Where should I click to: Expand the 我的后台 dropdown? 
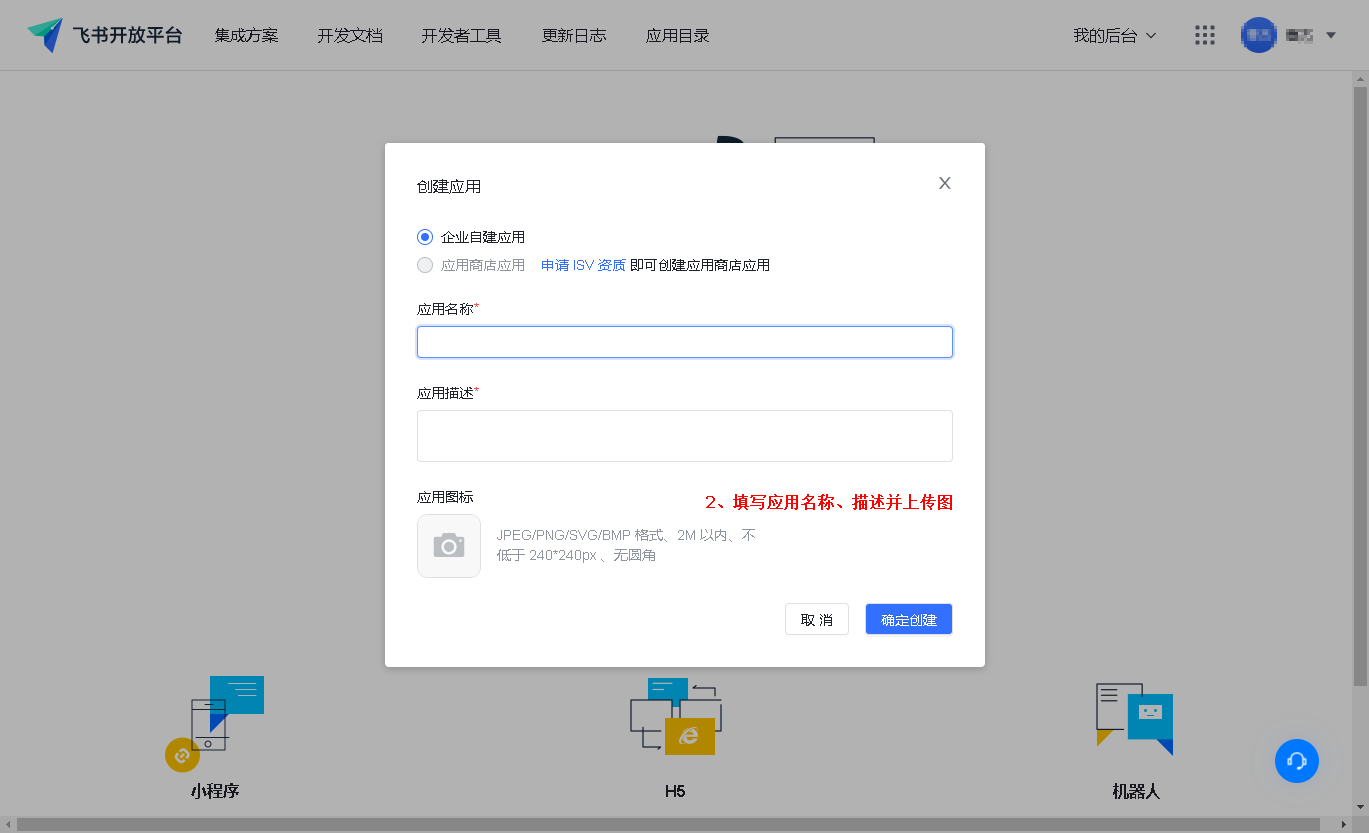pyautogui.click(x=1114, y=36)
